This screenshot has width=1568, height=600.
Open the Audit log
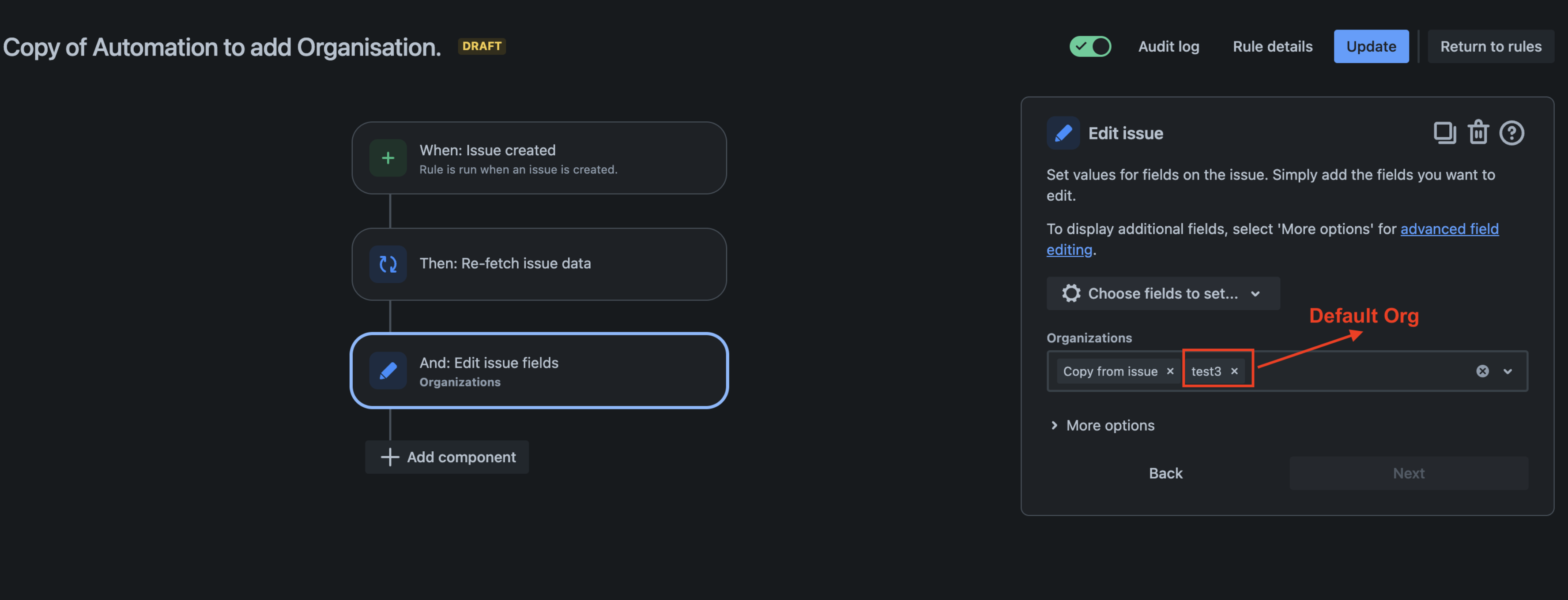pyautogui.click(x=1168, y=46)
